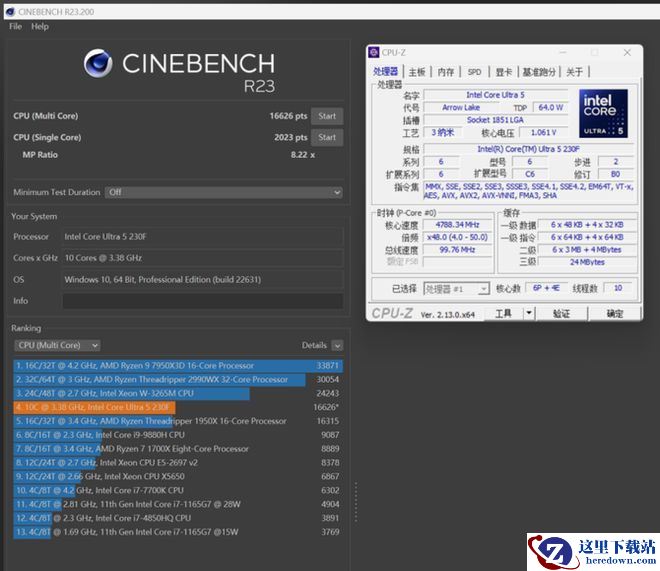This screenshot has height=571, width=660.
Task: Close the CPU-Z window
Action: 627,52
